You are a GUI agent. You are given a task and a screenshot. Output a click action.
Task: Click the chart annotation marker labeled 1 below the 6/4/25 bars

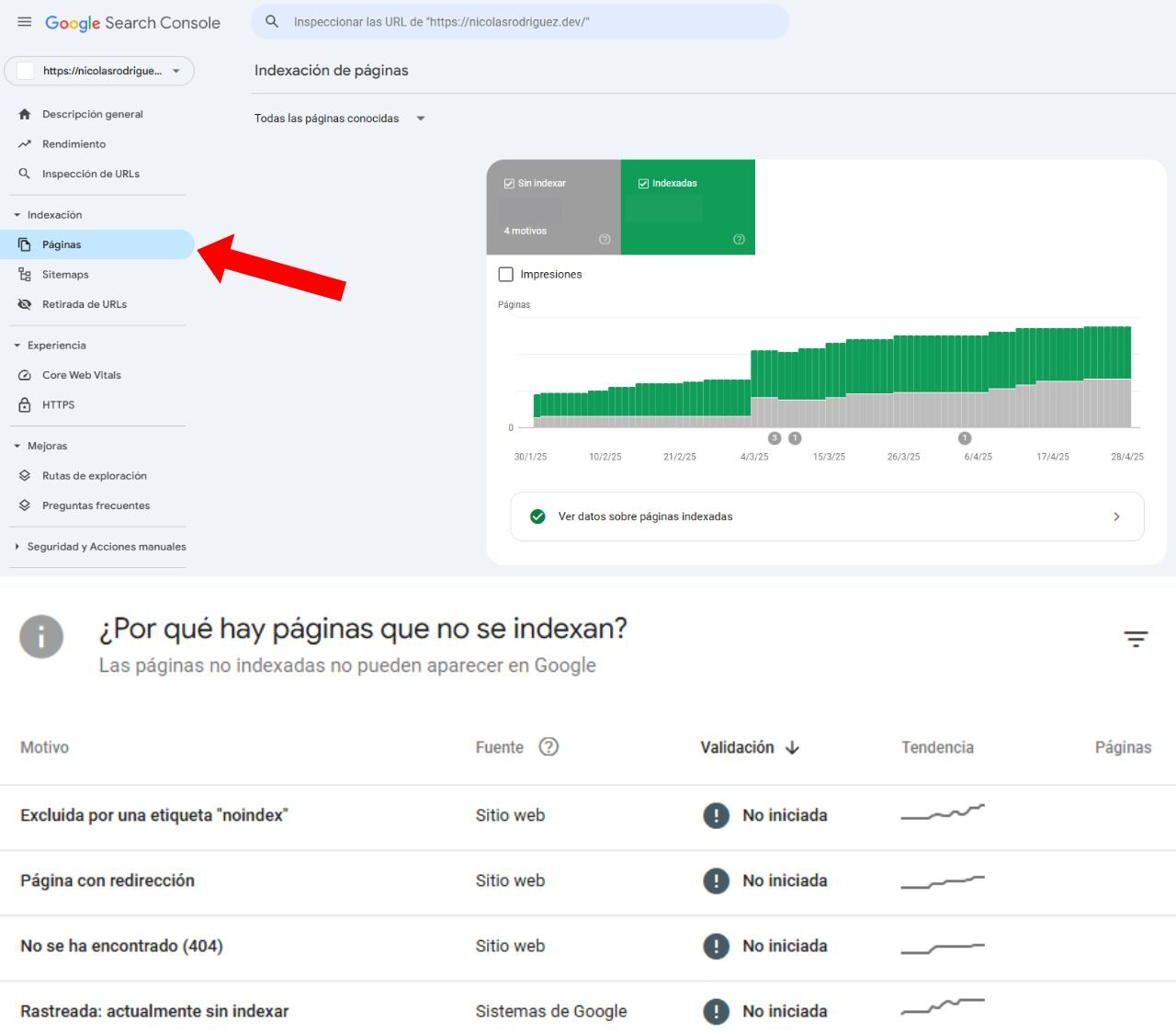(965, 438)
